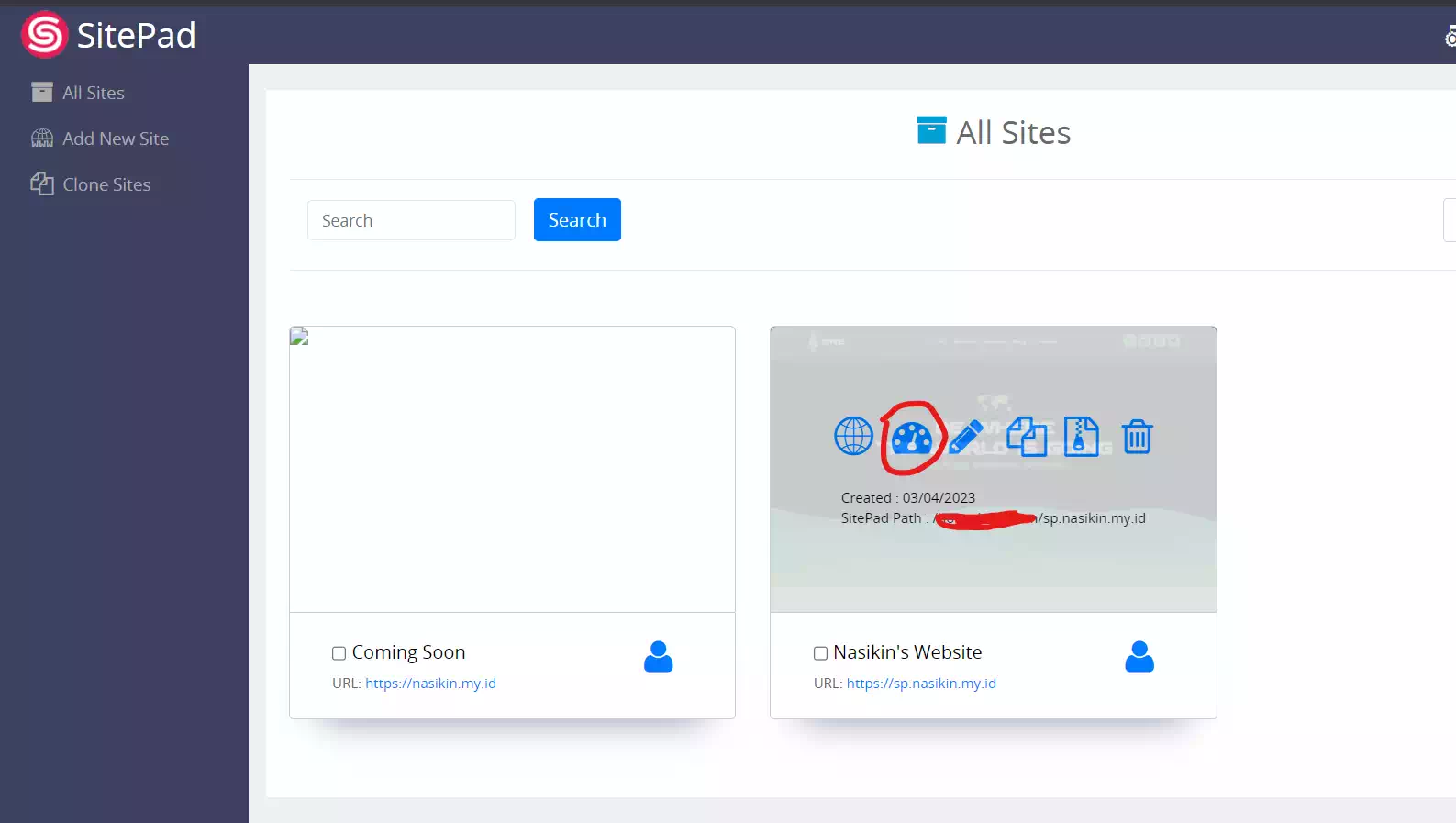Click the Coming Soon site thumbnail
The height and width of the screenshot is (823, 1456).
[512, 470]
